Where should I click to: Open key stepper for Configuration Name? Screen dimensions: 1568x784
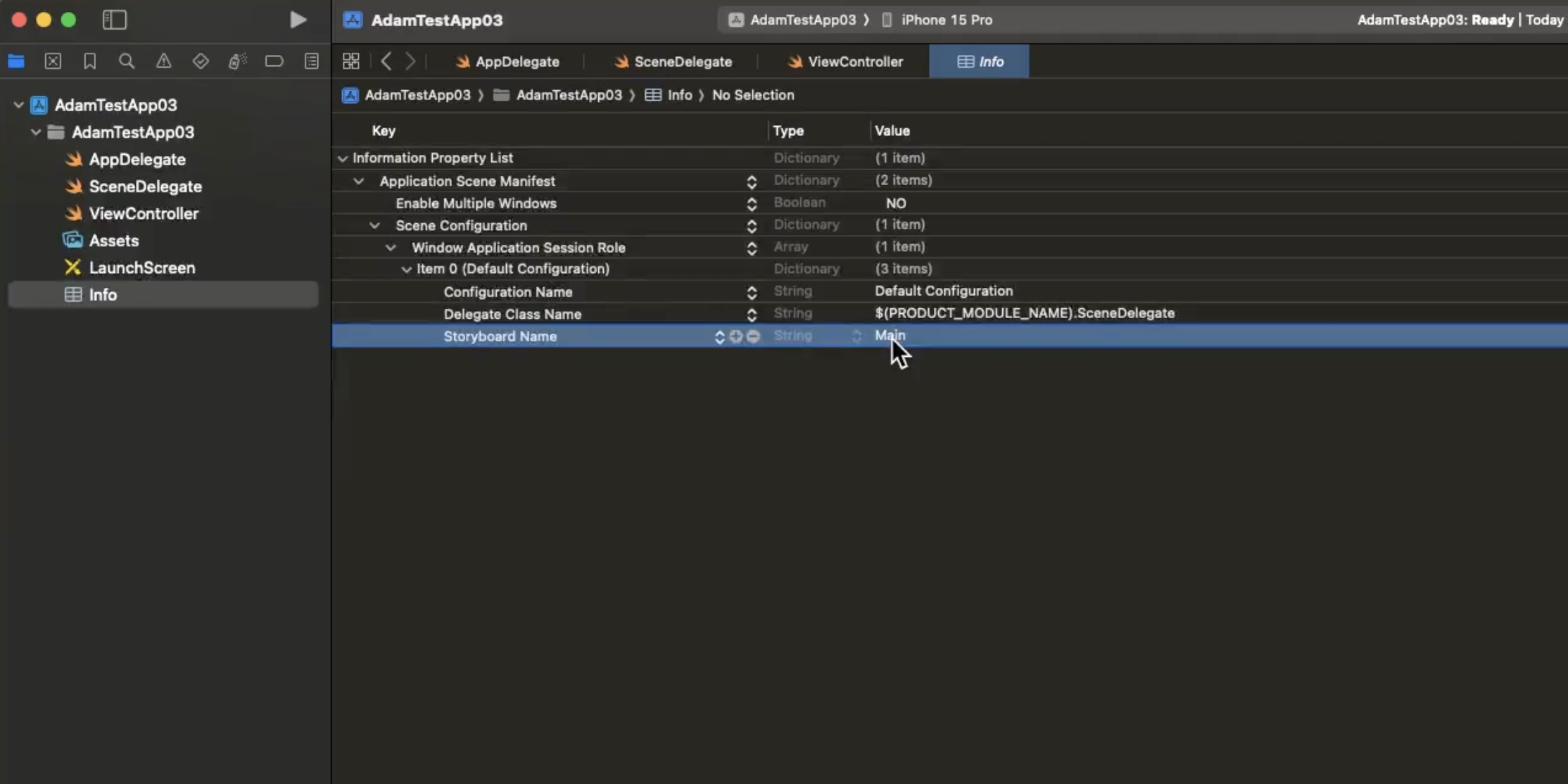pos(752,293)
